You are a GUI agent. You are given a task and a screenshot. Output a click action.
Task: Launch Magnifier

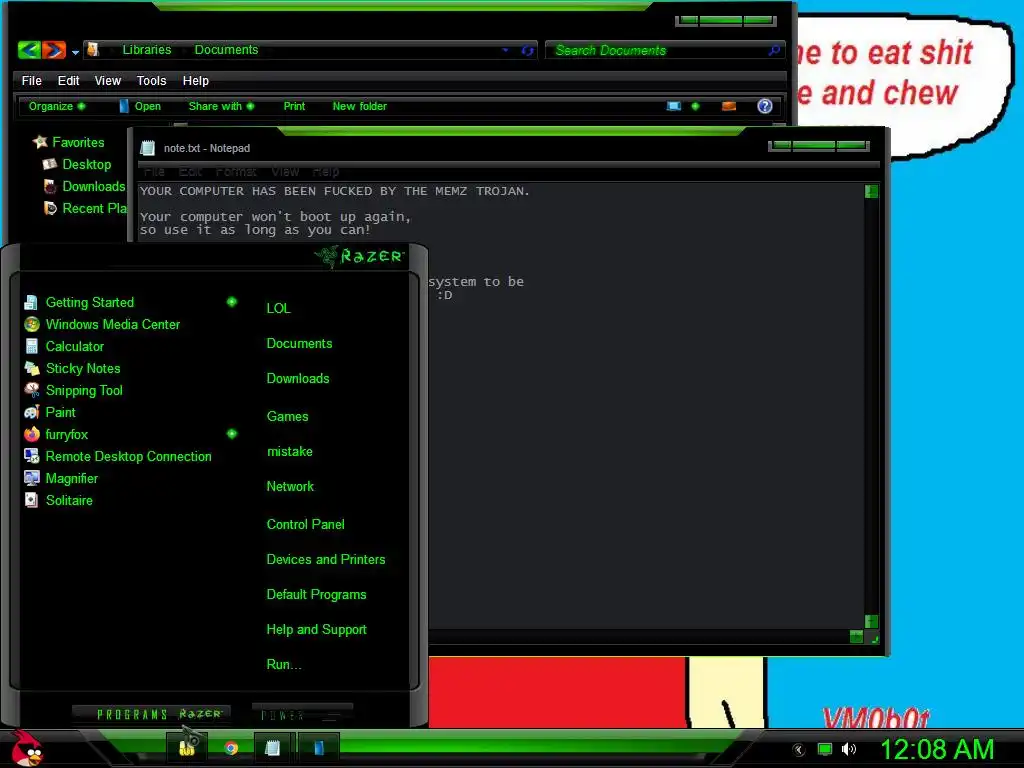click(x=71, y=478)
